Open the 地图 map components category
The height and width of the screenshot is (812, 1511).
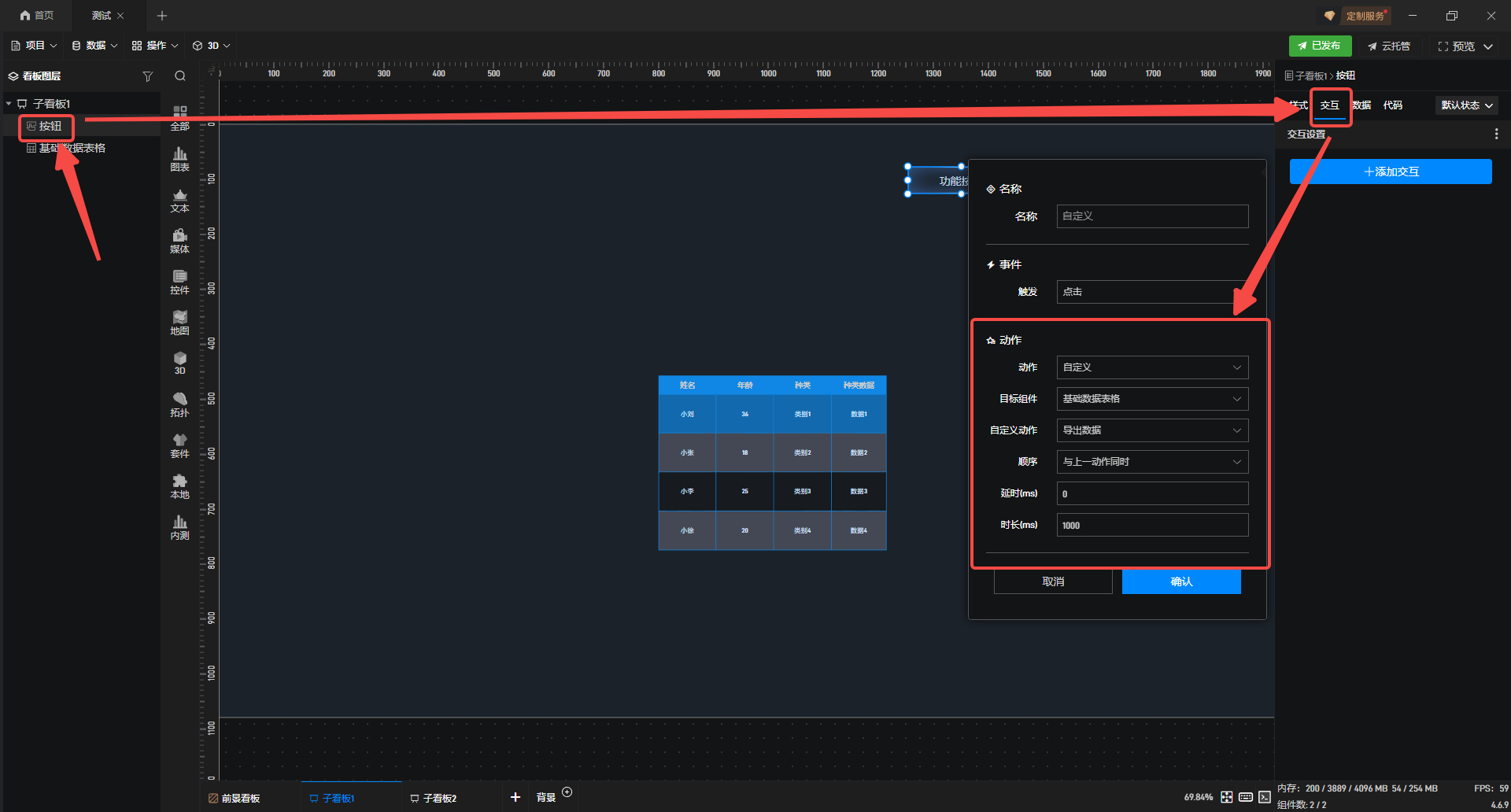(179, 323)
